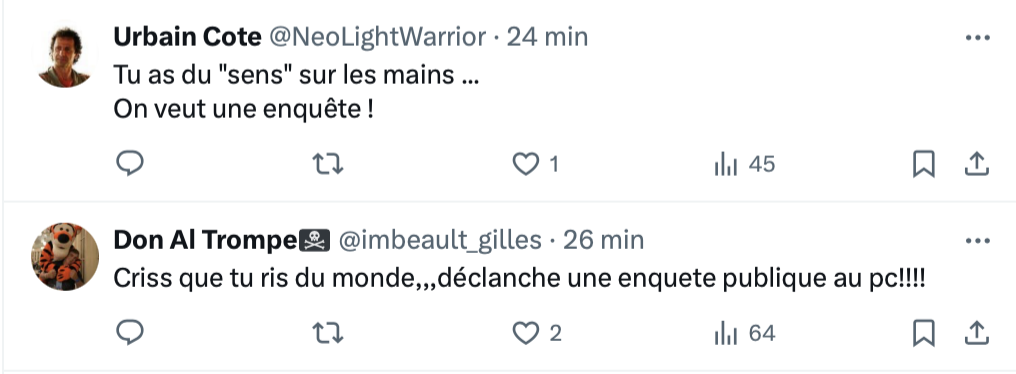
Task: Reply to Don Al Trompe's tweet
Action: coord(130,333)
